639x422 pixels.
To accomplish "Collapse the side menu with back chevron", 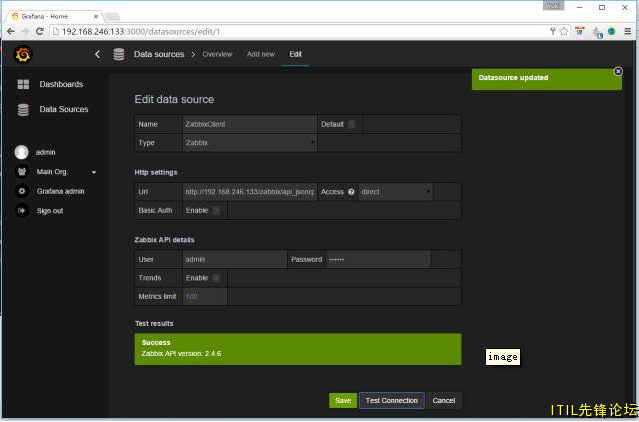I will (97, 54).
